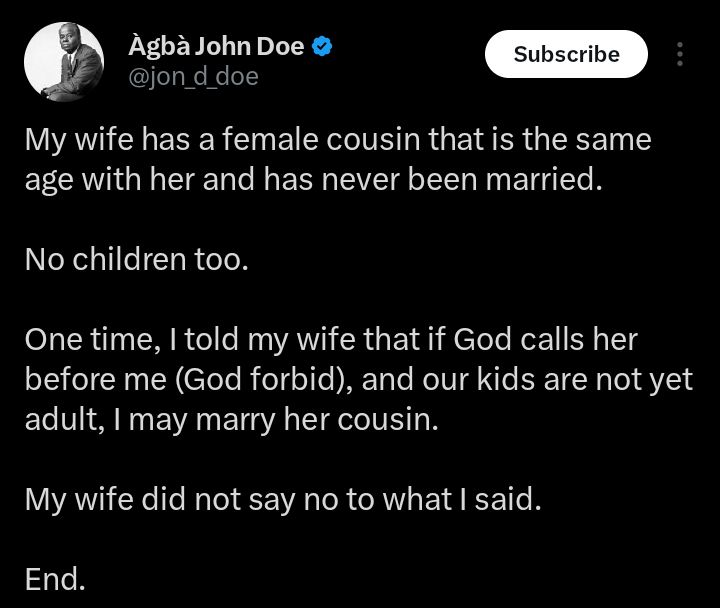Click the 'No children too.' line
720x608 pixels.
click(135, 260)
